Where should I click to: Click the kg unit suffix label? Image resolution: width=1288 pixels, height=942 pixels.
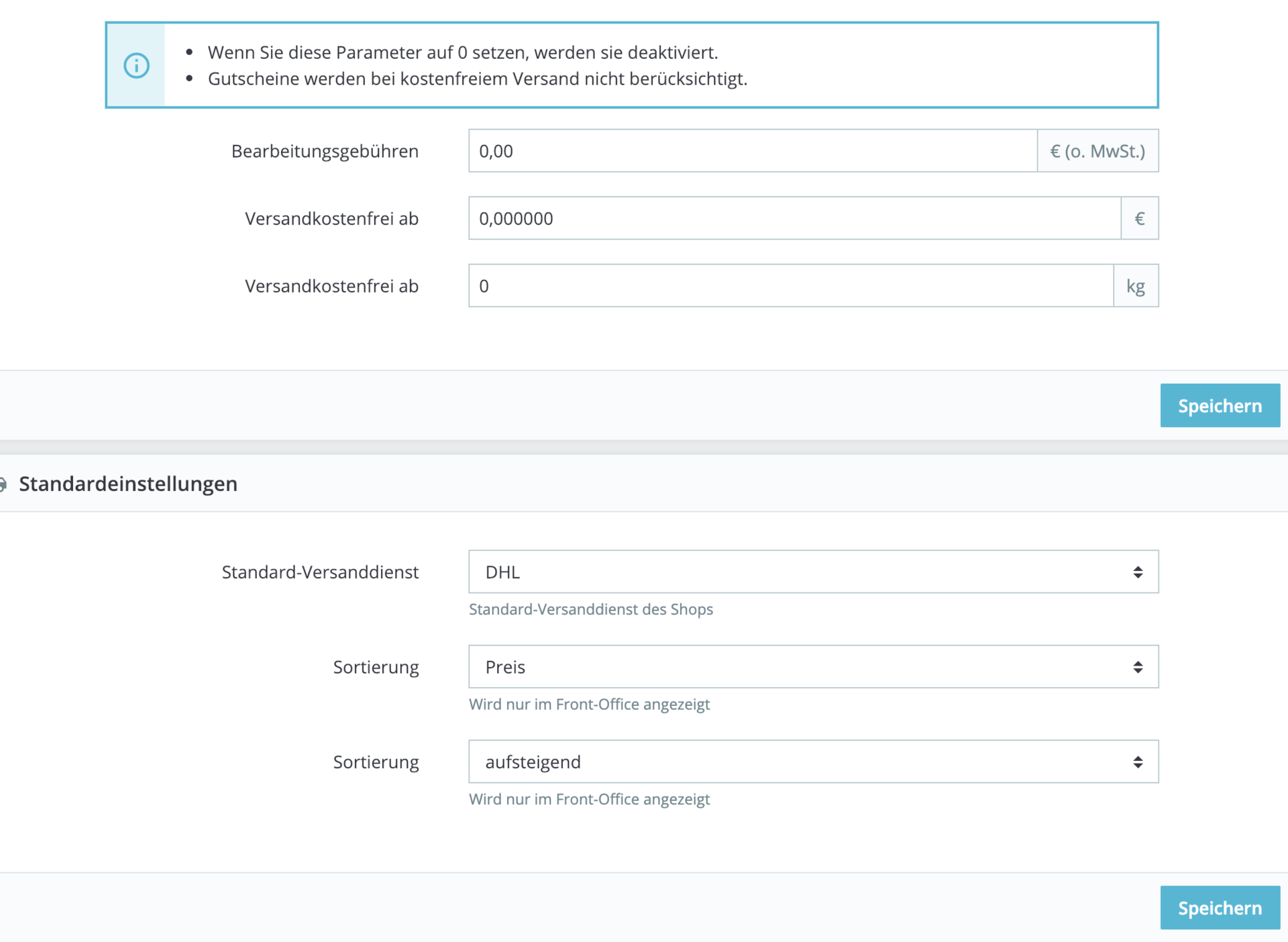1135,286
